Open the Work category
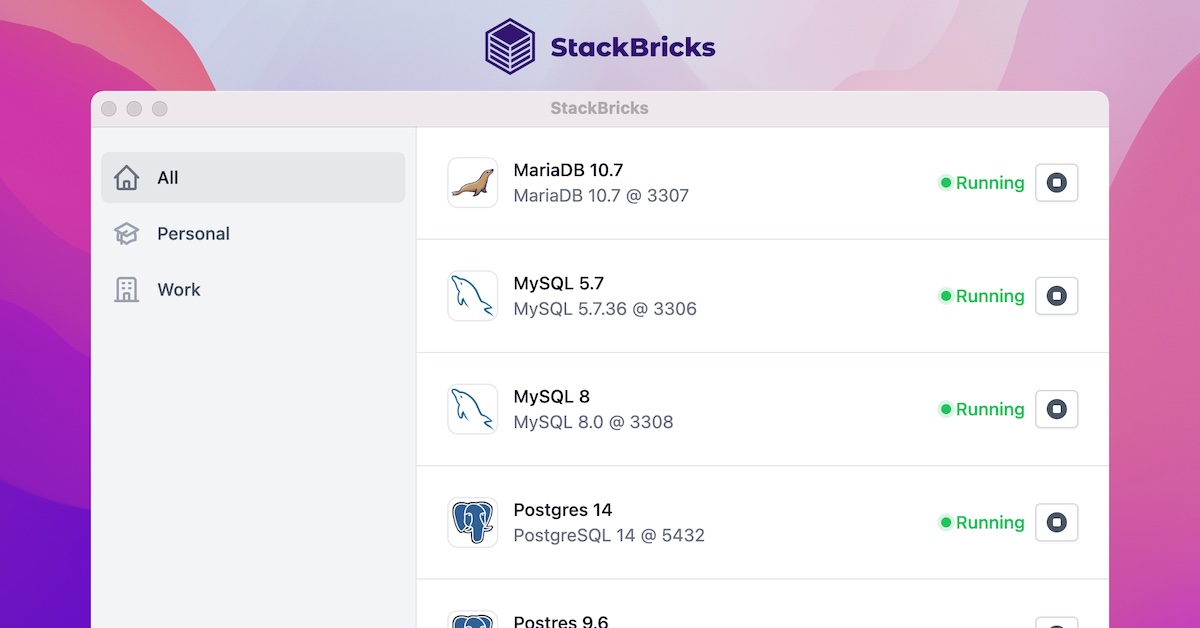This screenshot has width=1200, height=628. point(179,289)
